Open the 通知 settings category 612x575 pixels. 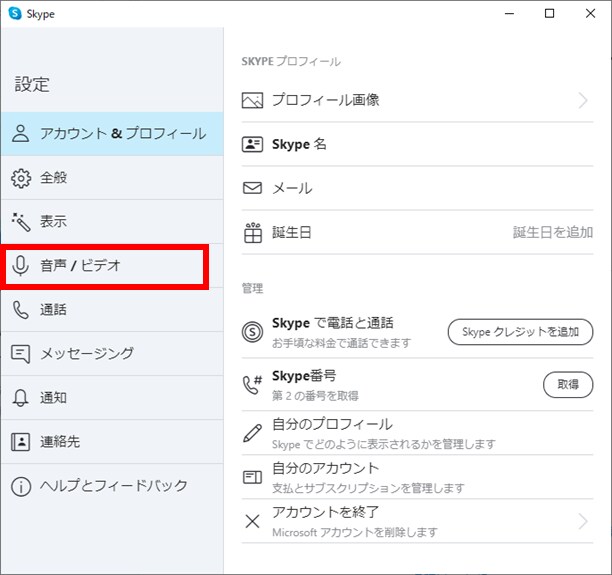point(112,398)
